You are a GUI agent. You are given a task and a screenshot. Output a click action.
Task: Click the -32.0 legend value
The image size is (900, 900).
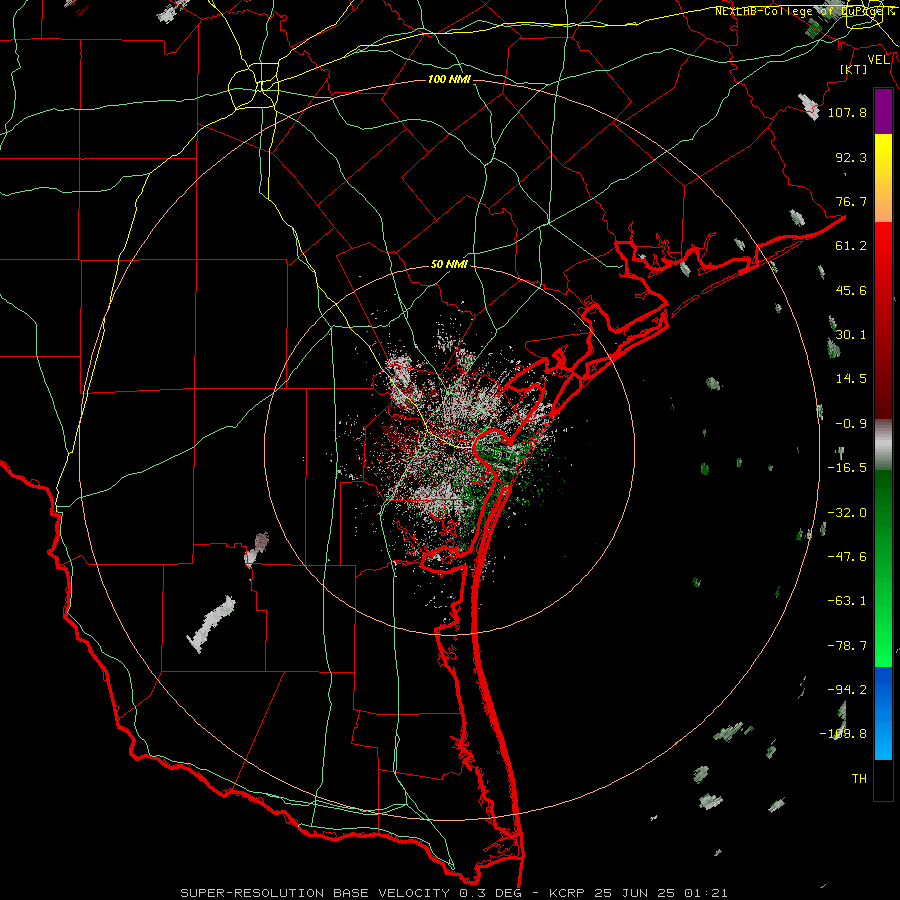coord(847,513)
